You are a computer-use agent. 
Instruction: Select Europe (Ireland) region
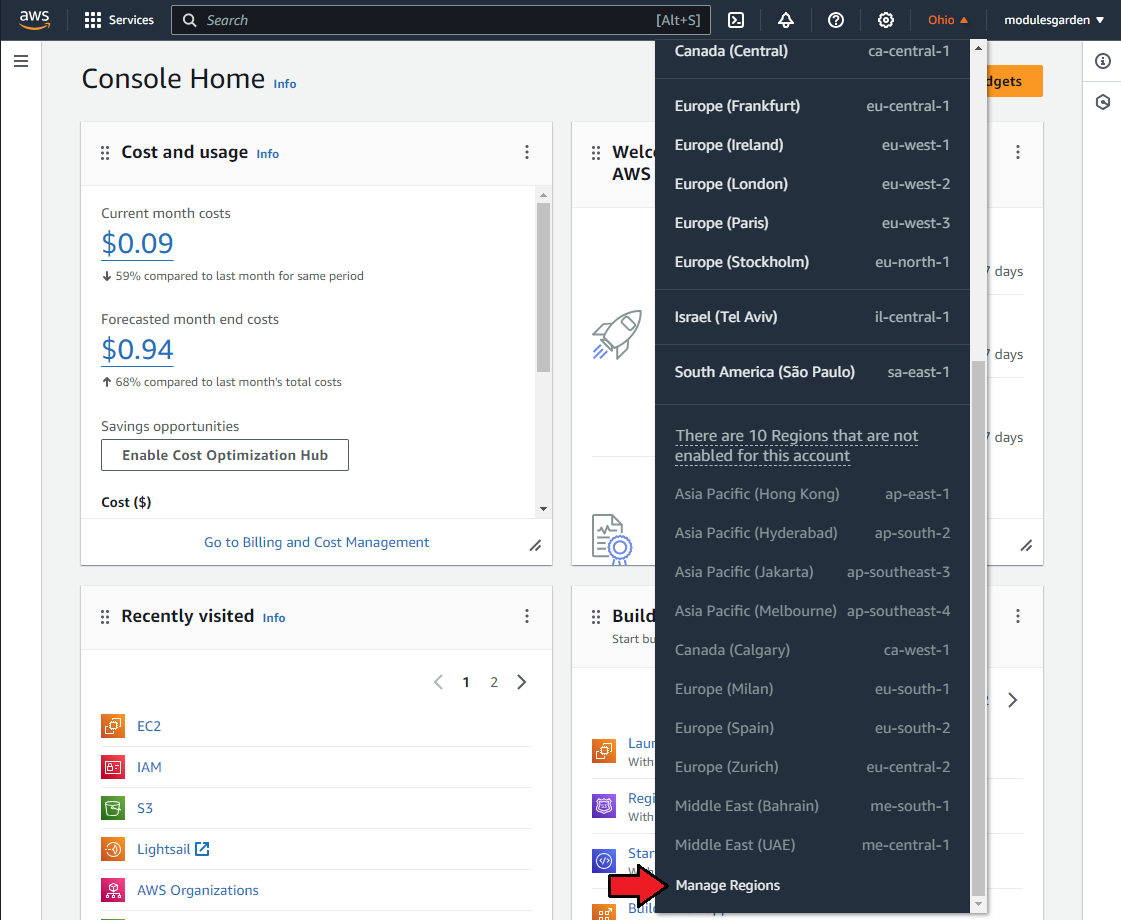click(x=812, y=145)
